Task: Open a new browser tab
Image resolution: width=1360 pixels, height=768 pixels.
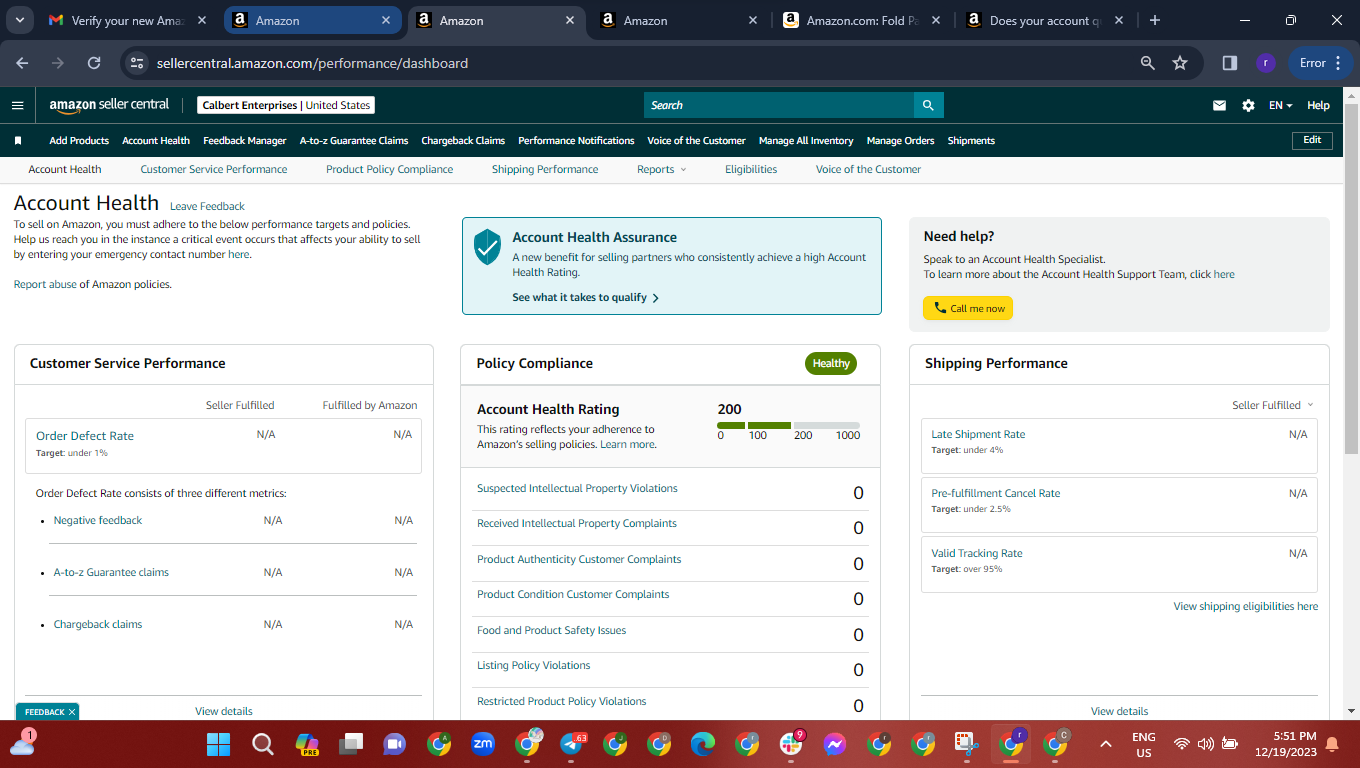Action: 1155,20
